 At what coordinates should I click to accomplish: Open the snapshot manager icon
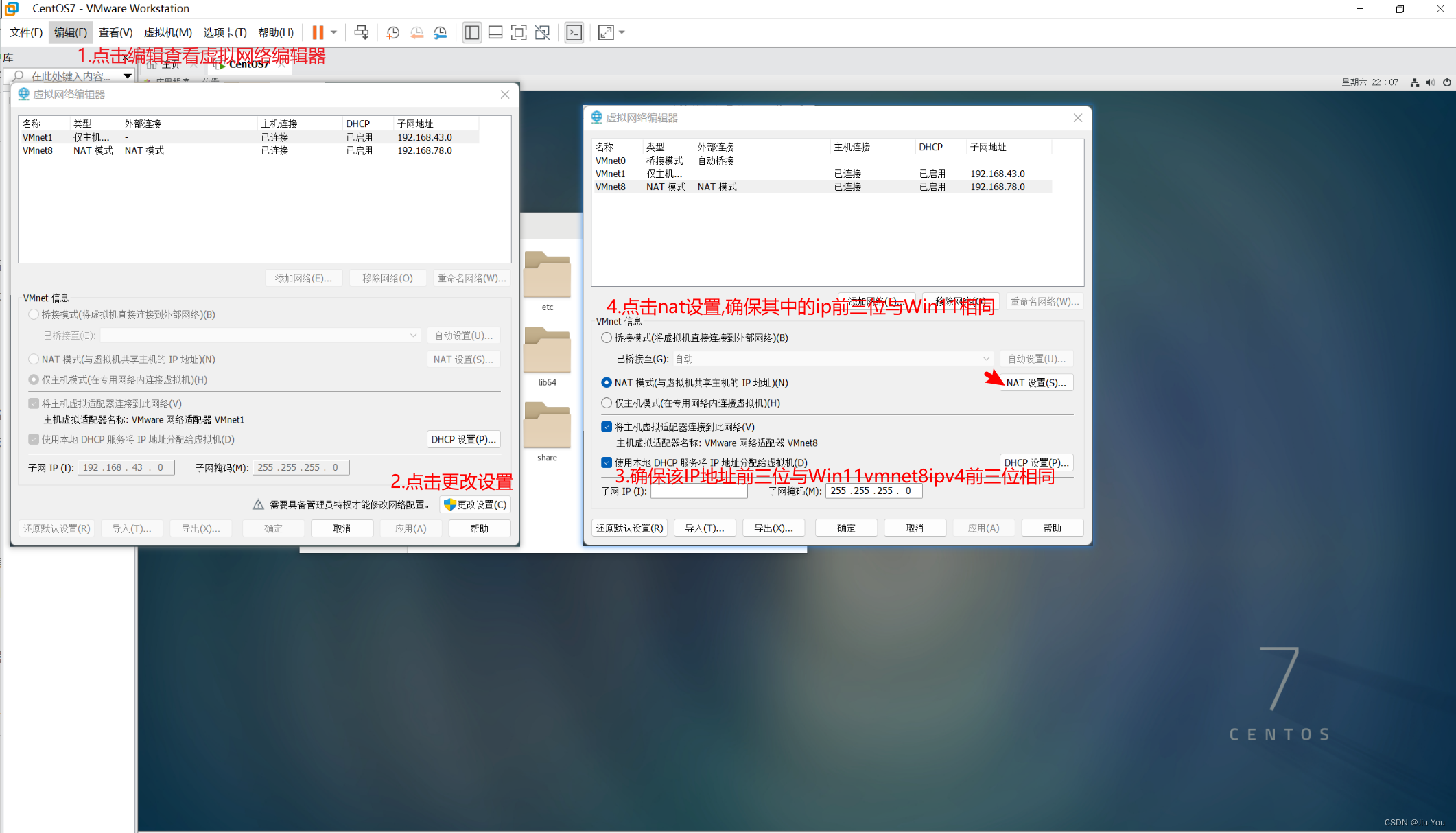click(x=441, y=32)
